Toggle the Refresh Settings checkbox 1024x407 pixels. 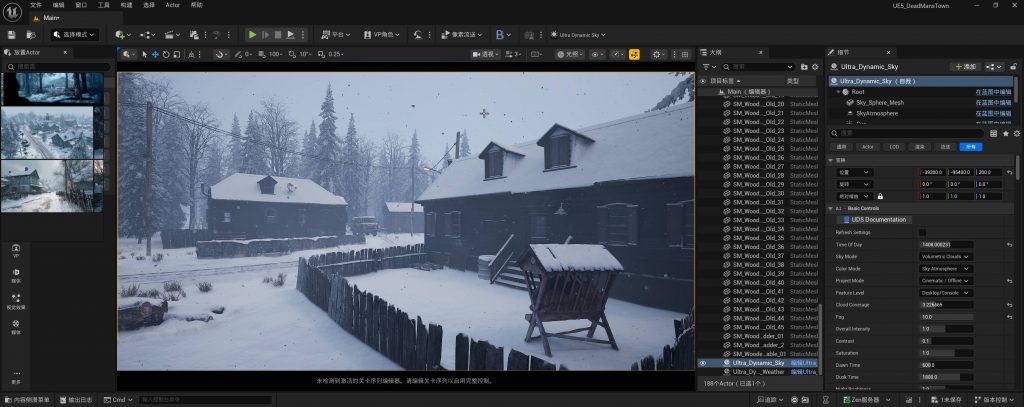pos(922,232)
